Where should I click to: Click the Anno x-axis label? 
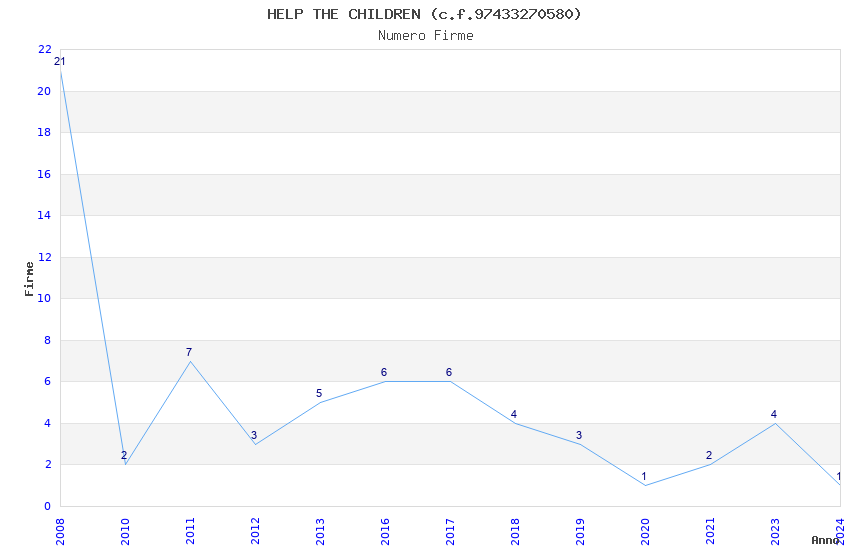(826, 540)
